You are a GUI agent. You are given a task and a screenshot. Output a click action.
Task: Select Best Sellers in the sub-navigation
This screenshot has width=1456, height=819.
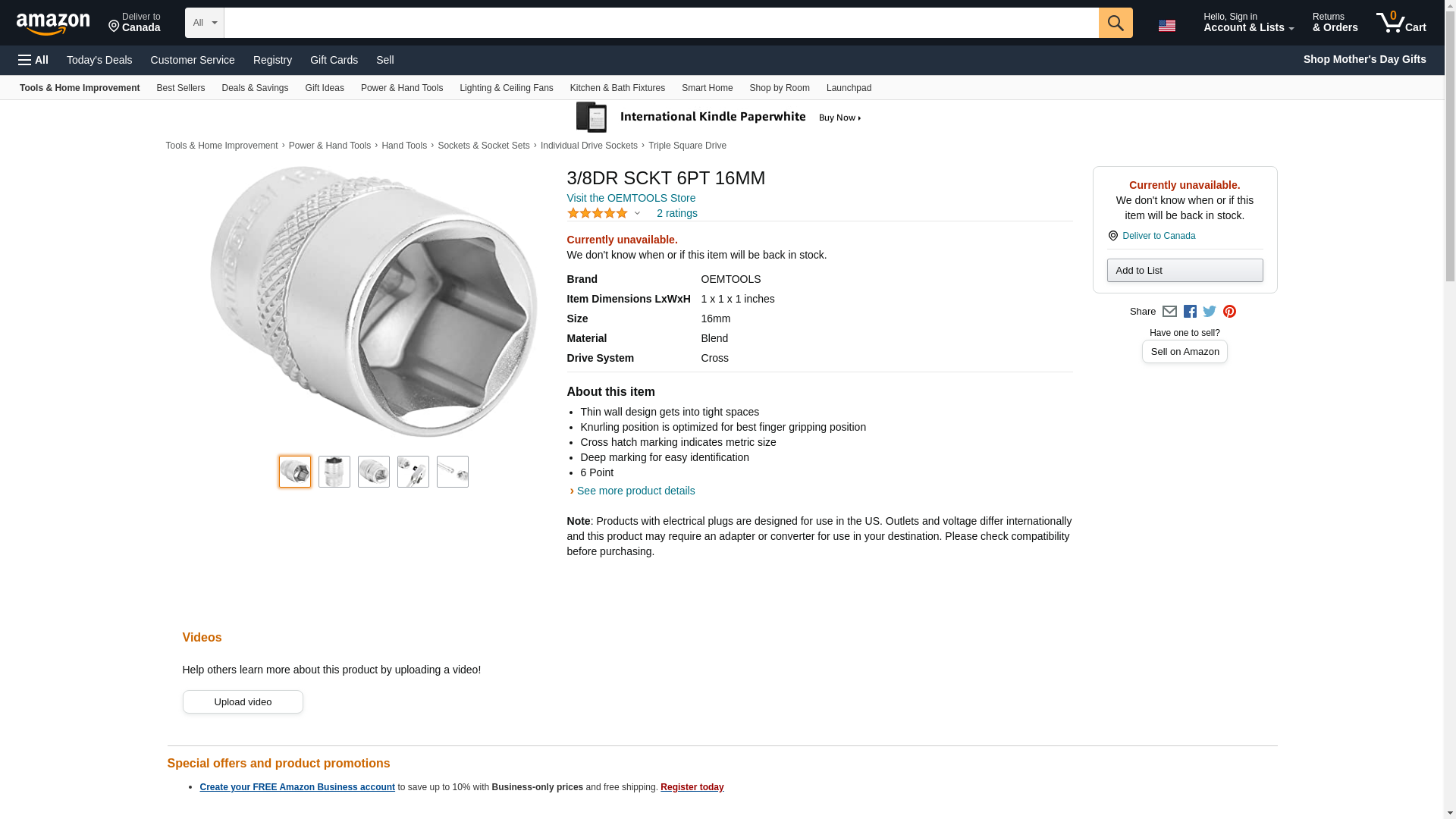pos(180,88)
